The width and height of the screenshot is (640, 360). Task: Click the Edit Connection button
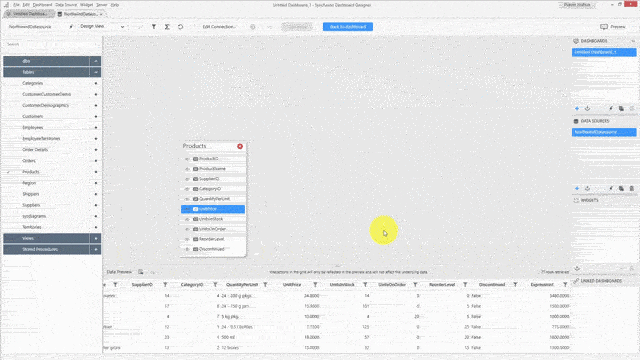click(219, 27)
